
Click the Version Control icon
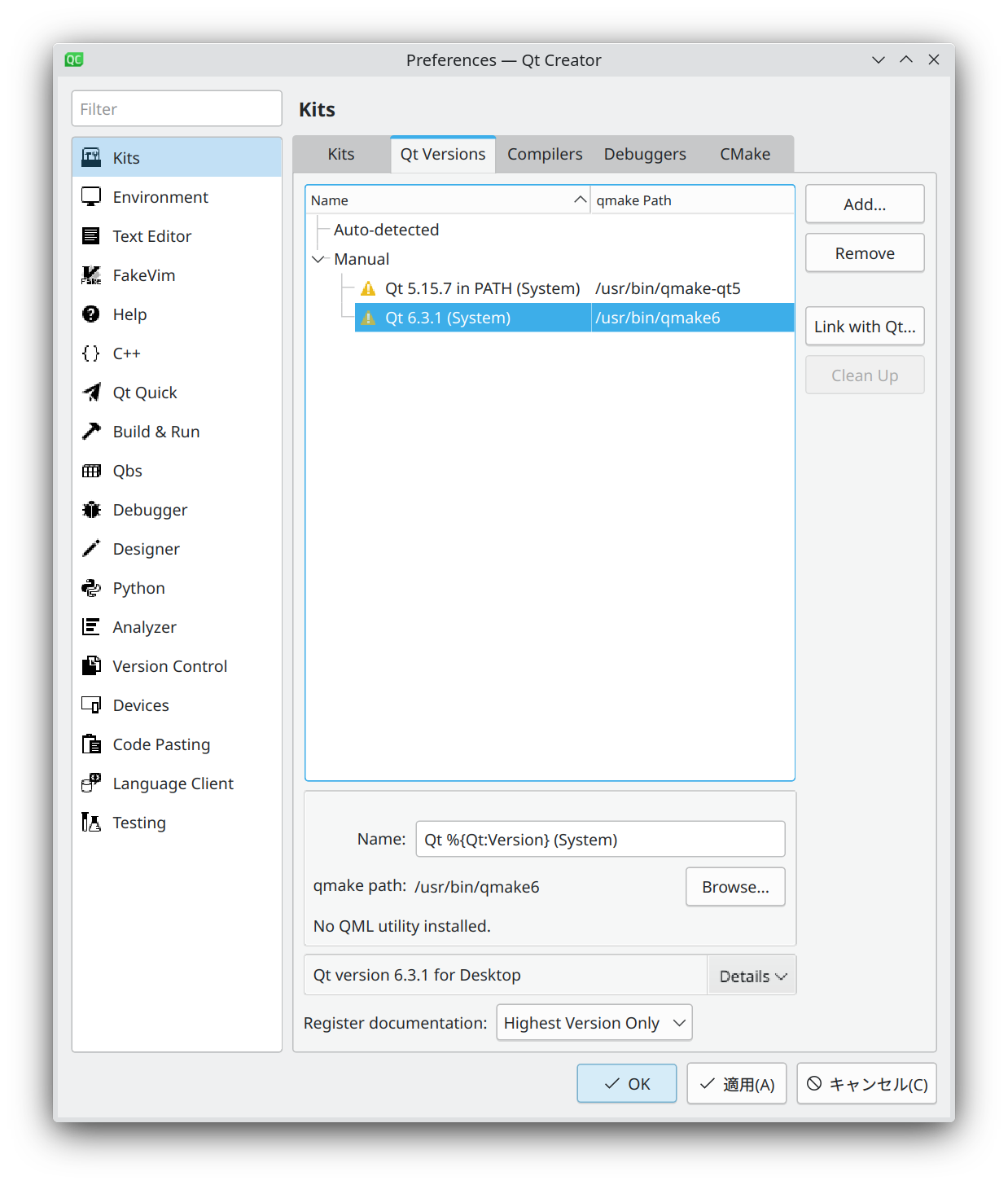pyautogui.click(x=91, y=665)
